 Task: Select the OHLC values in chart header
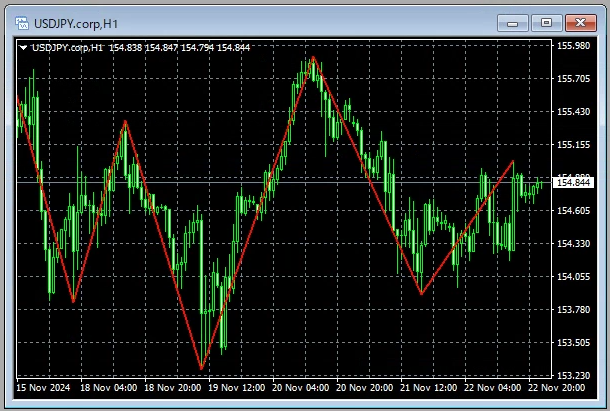[180, 47]
